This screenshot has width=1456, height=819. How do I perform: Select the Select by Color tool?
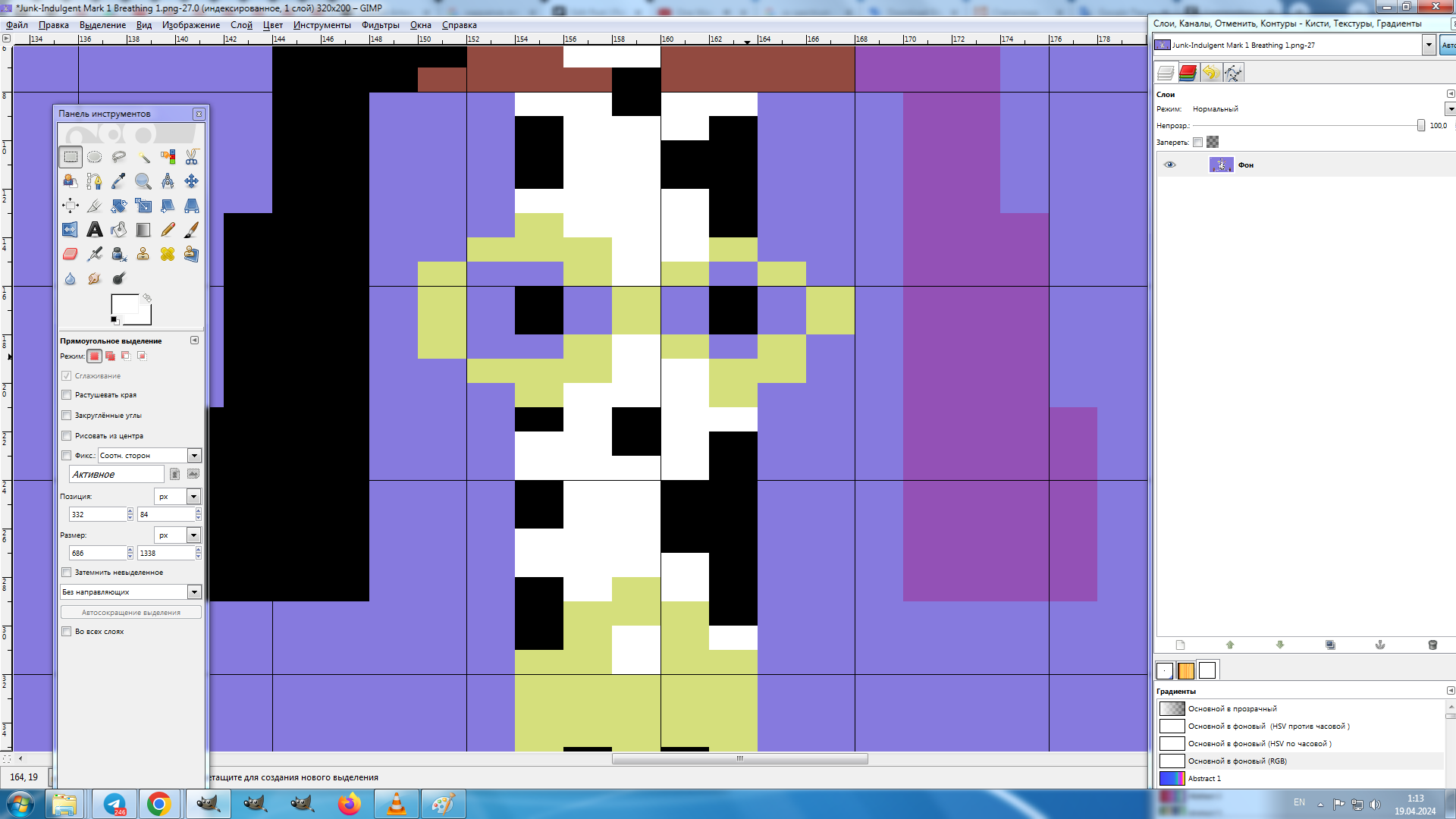pos(168,157)
